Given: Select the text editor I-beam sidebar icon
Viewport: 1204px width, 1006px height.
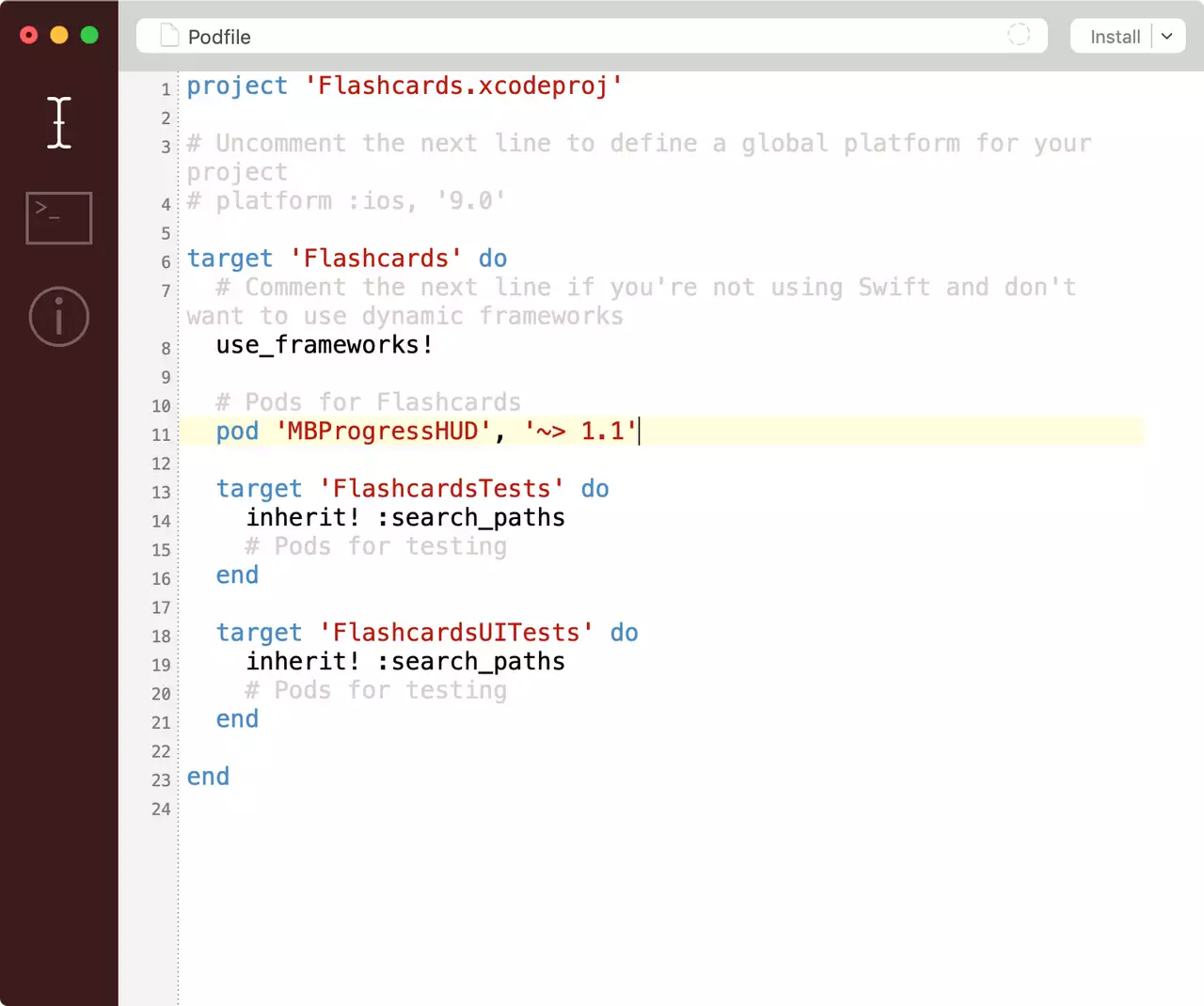Looking at the screenshot, I should (59, 122).
